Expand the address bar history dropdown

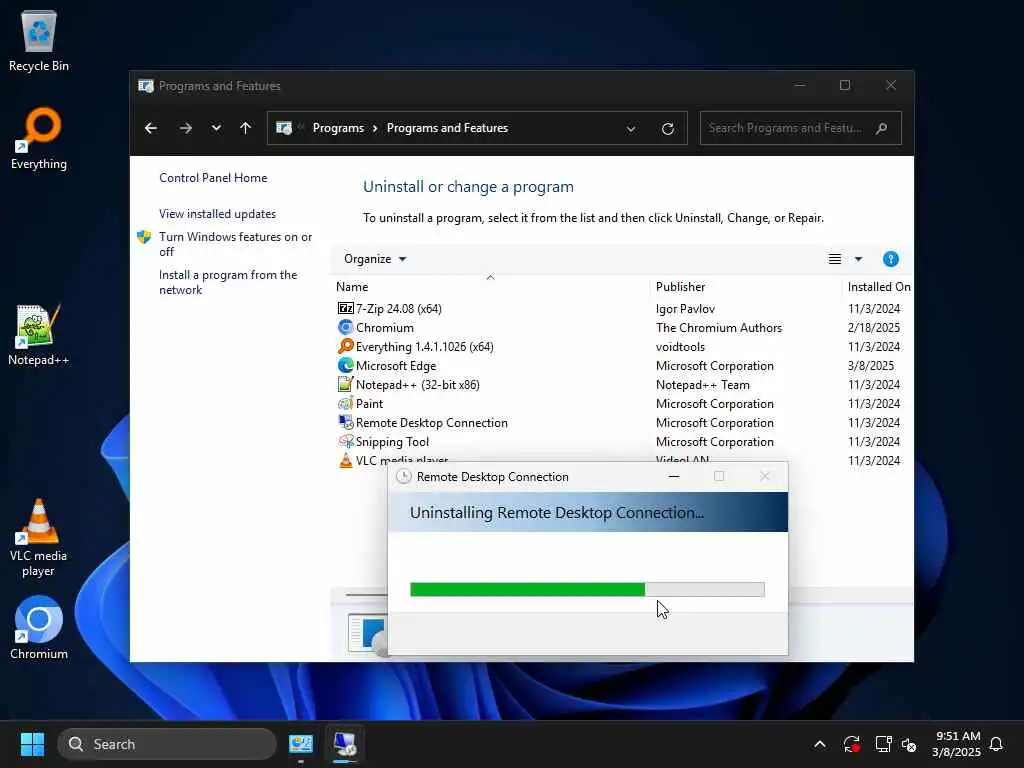pyautogui.click(x=631, y=129)
